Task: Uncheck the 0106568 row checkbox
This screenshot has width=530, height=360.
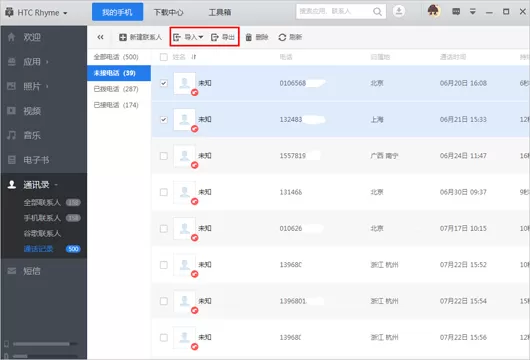Action: click(x=164, y=83)
